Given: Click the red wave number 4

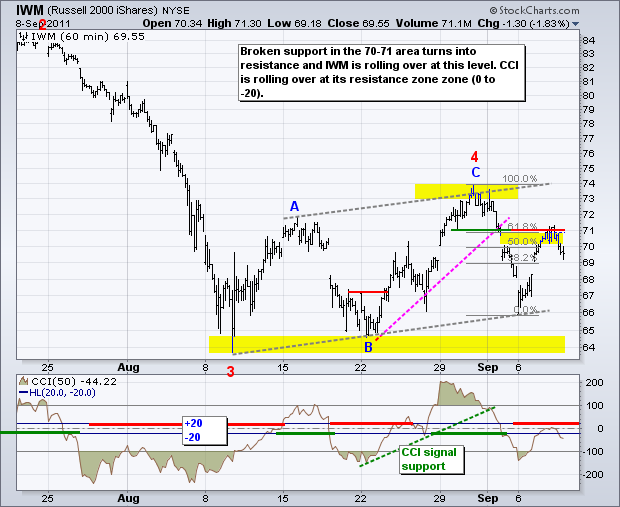Looking at the screenshot, I should click(x=474, y=157).
